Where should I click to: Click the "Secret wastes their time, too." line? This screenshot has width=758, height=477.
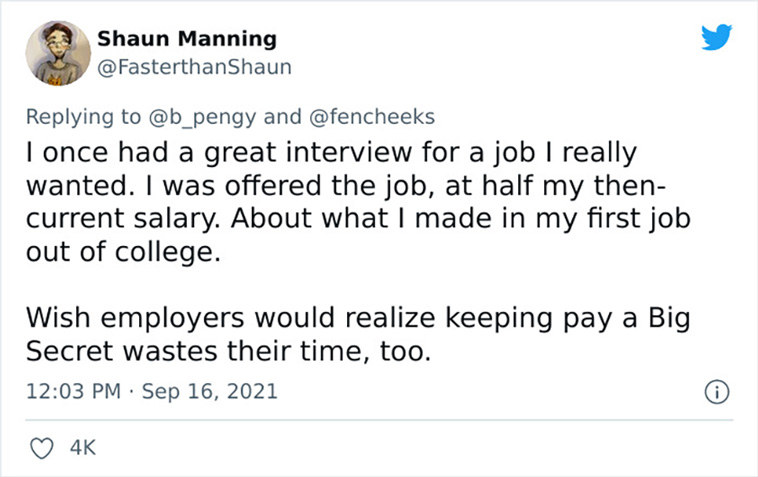228,351
